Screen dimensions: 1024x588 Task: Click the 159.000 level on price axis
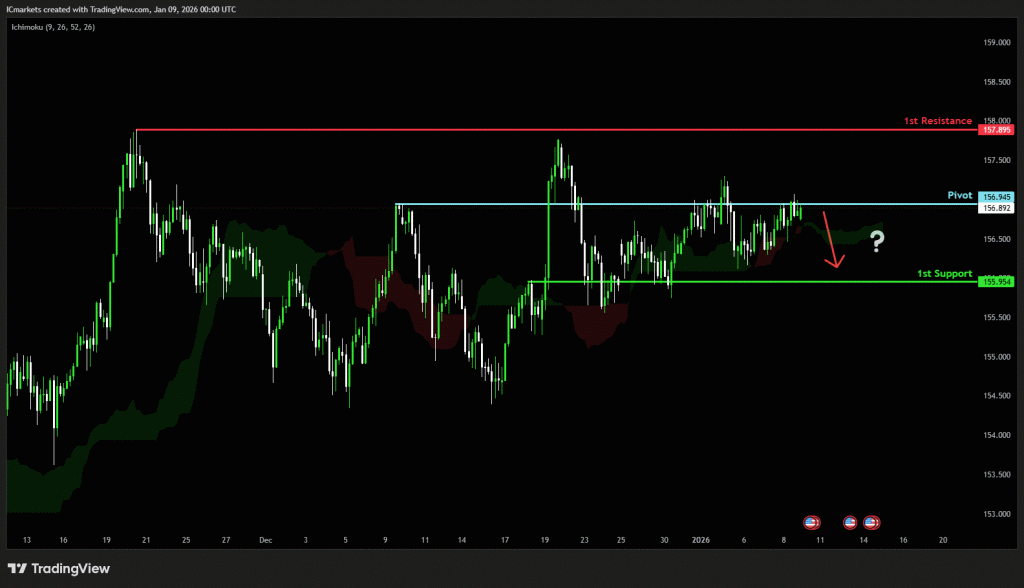[x=997, y=43]
